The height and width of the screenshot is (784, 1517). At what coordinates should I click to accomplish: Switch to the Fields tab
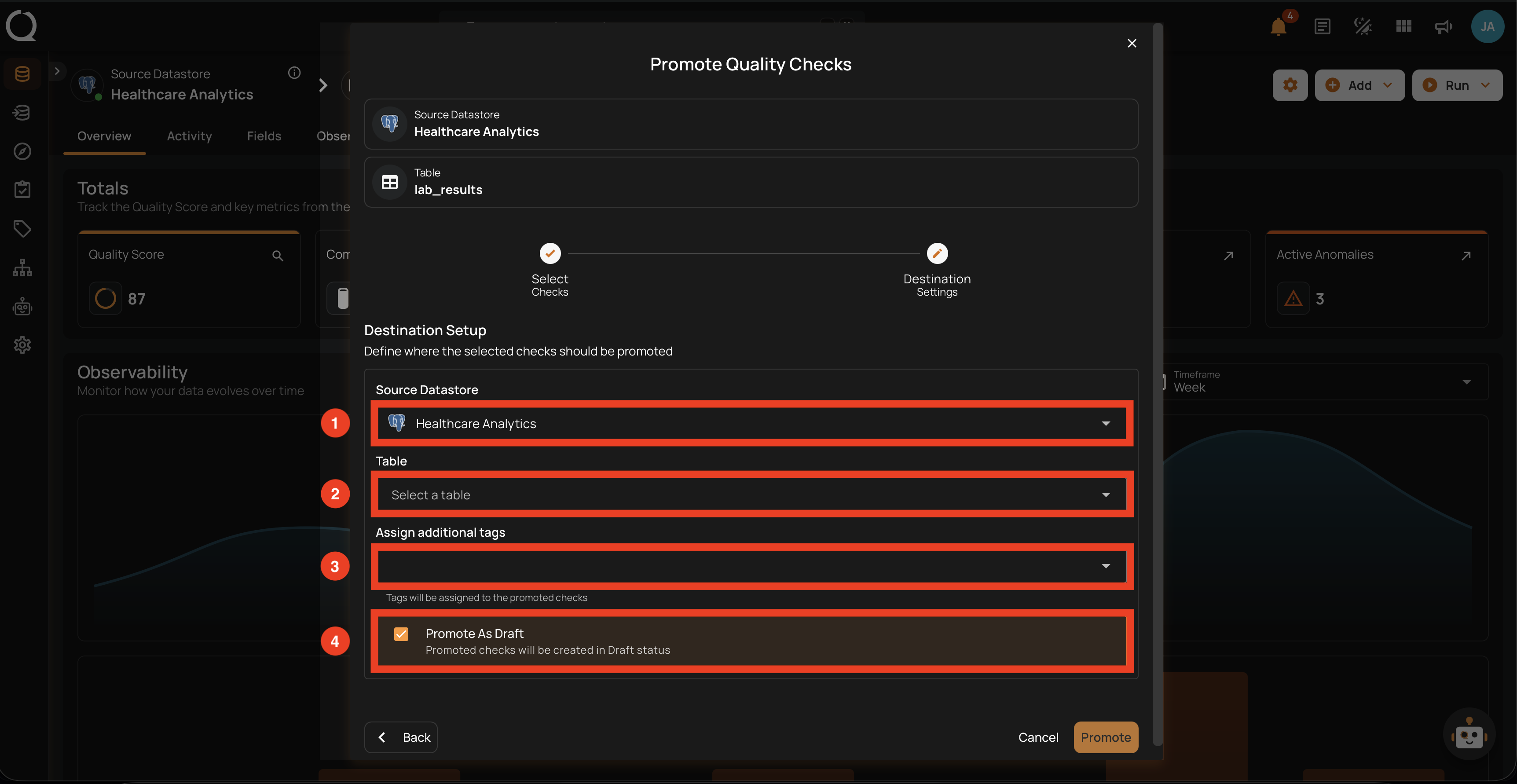click(264, 136)
